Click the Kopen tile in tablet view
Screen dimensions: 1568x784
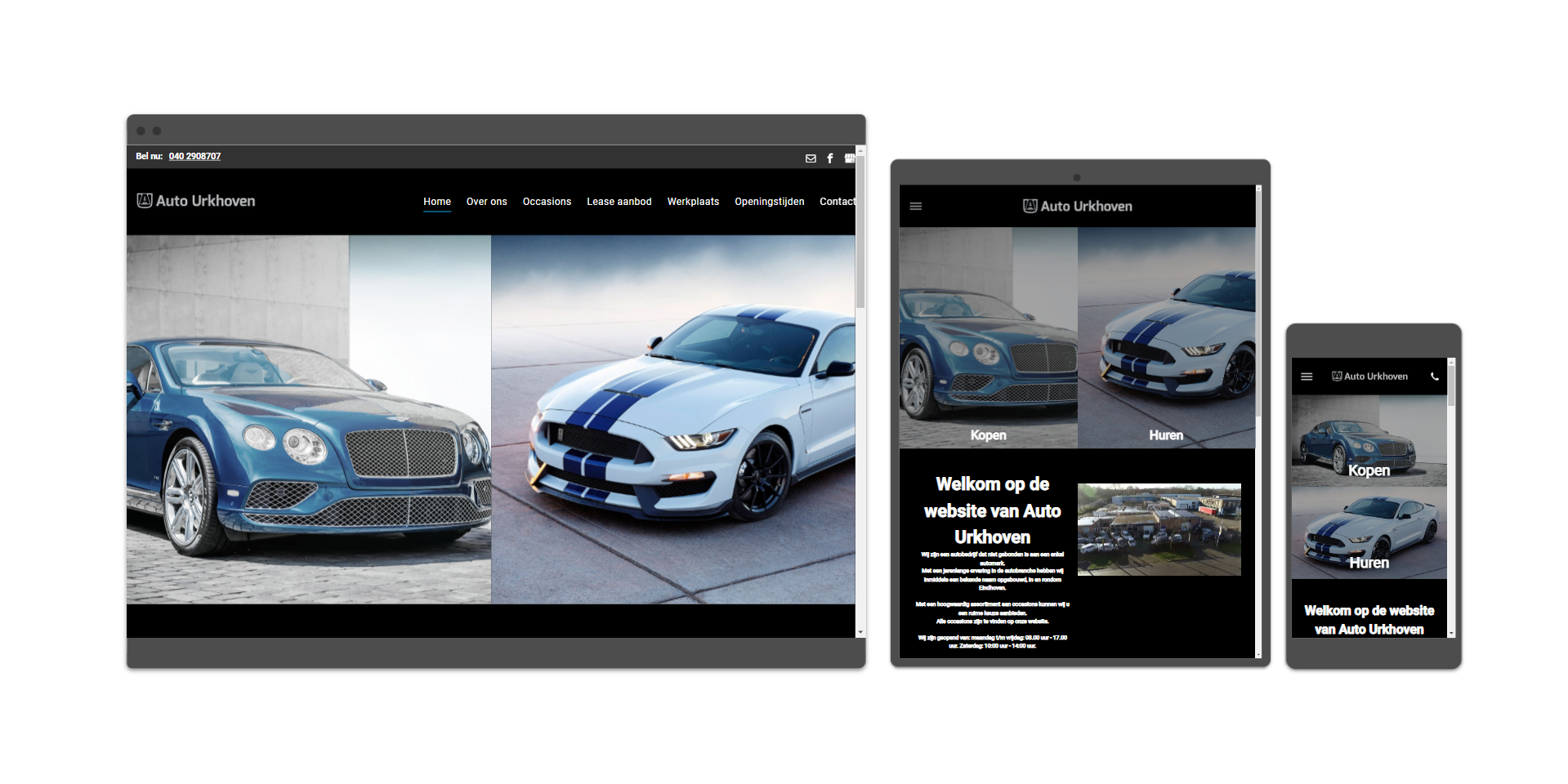coord(988,338)
